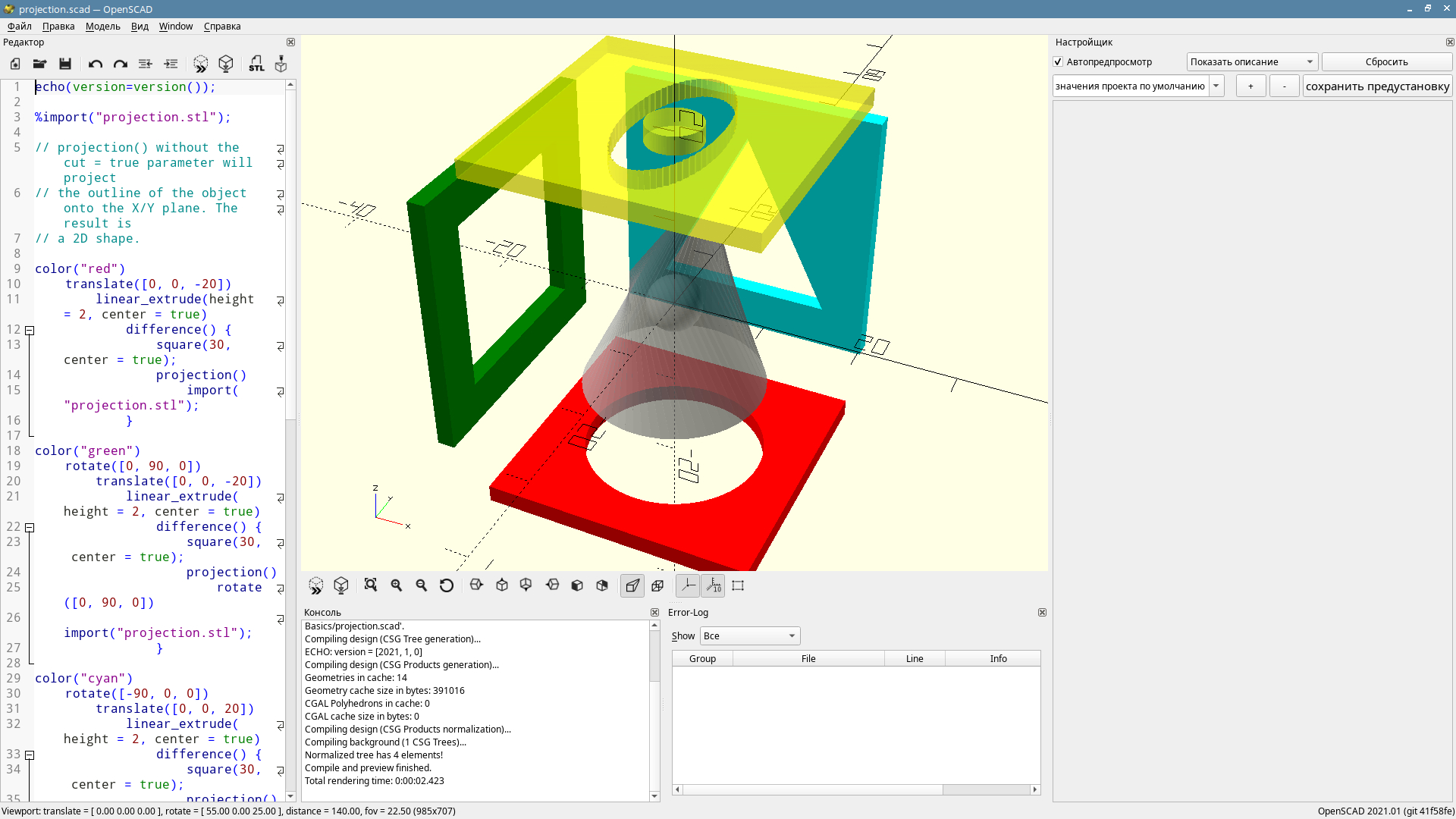This screenshot has width=1456, height=819.
Task: Redo the last edit
Action: pos(120,64)
